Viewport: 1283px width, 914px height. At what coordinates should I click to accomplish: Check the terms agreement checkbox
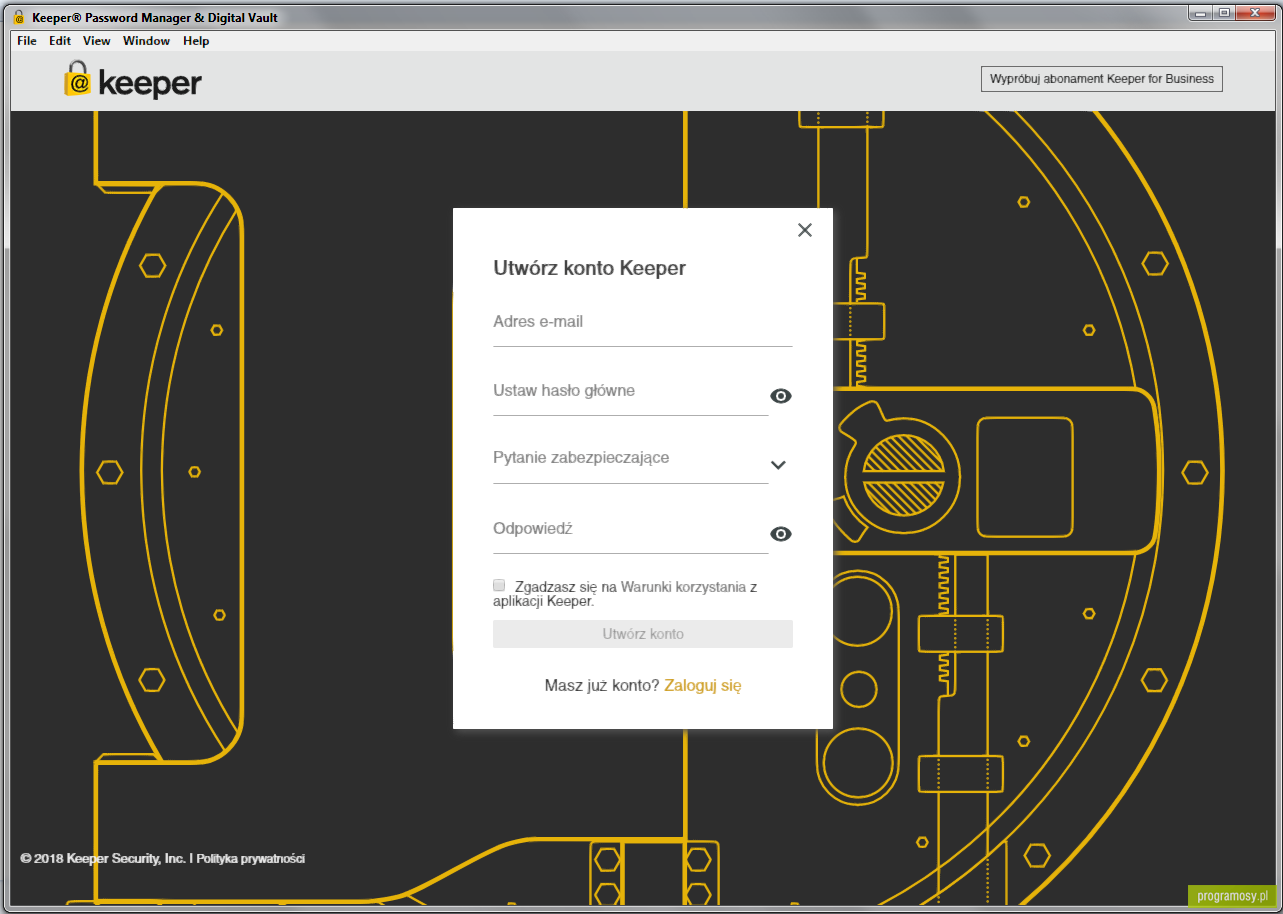(499, 585)
